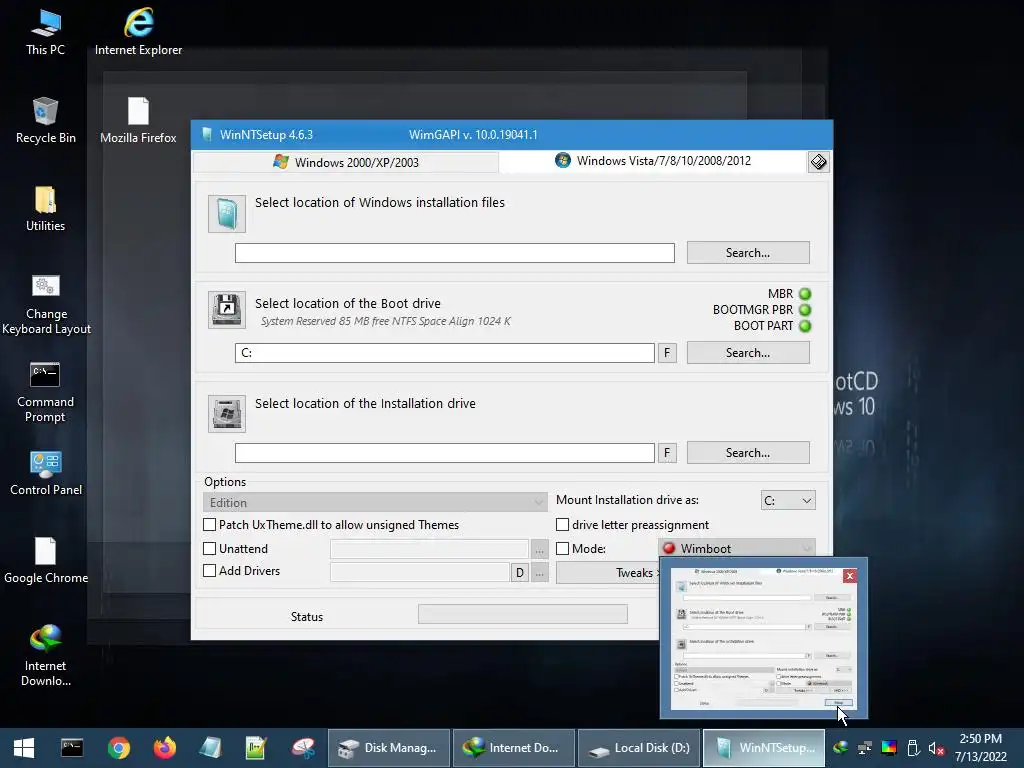Switch to Disk Management taskbar window

pos(389,748)
